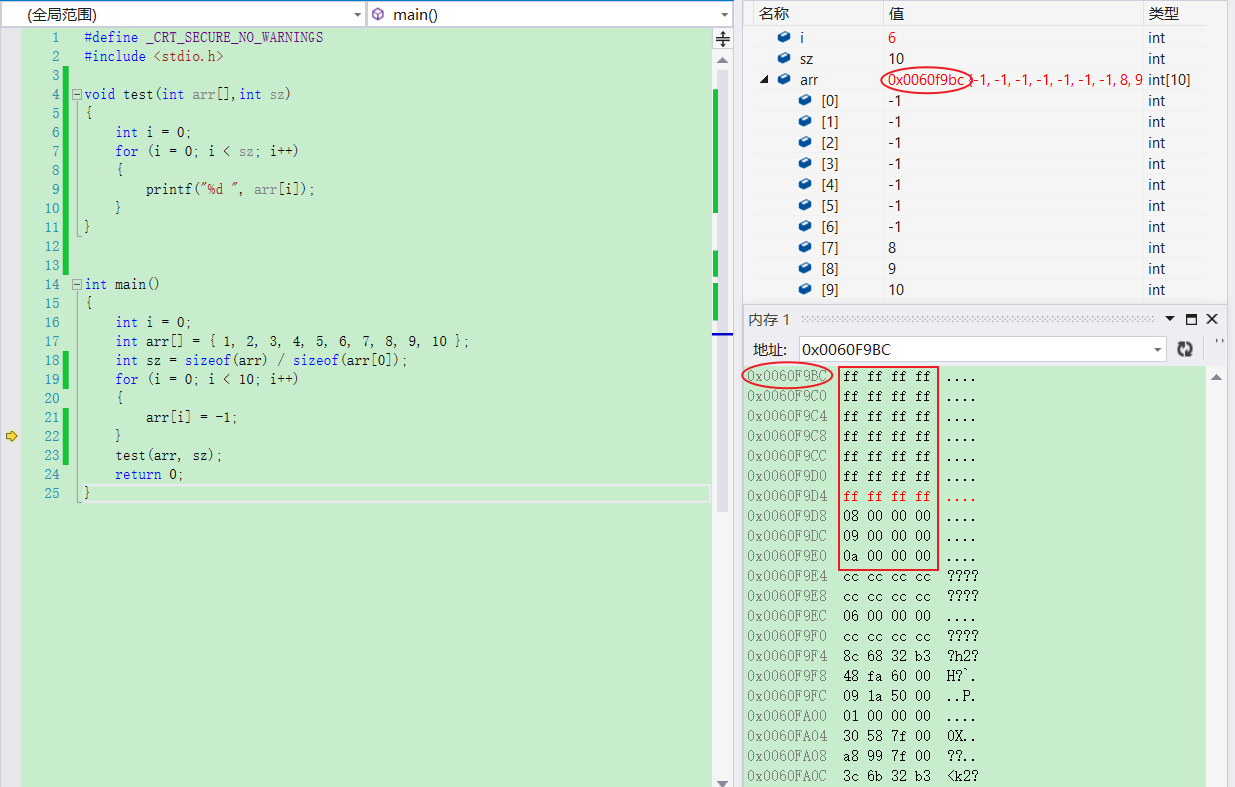Select the value 10 of element [9]
The height and width of the screenshot is (787, 1235).
tap(896, 289)
